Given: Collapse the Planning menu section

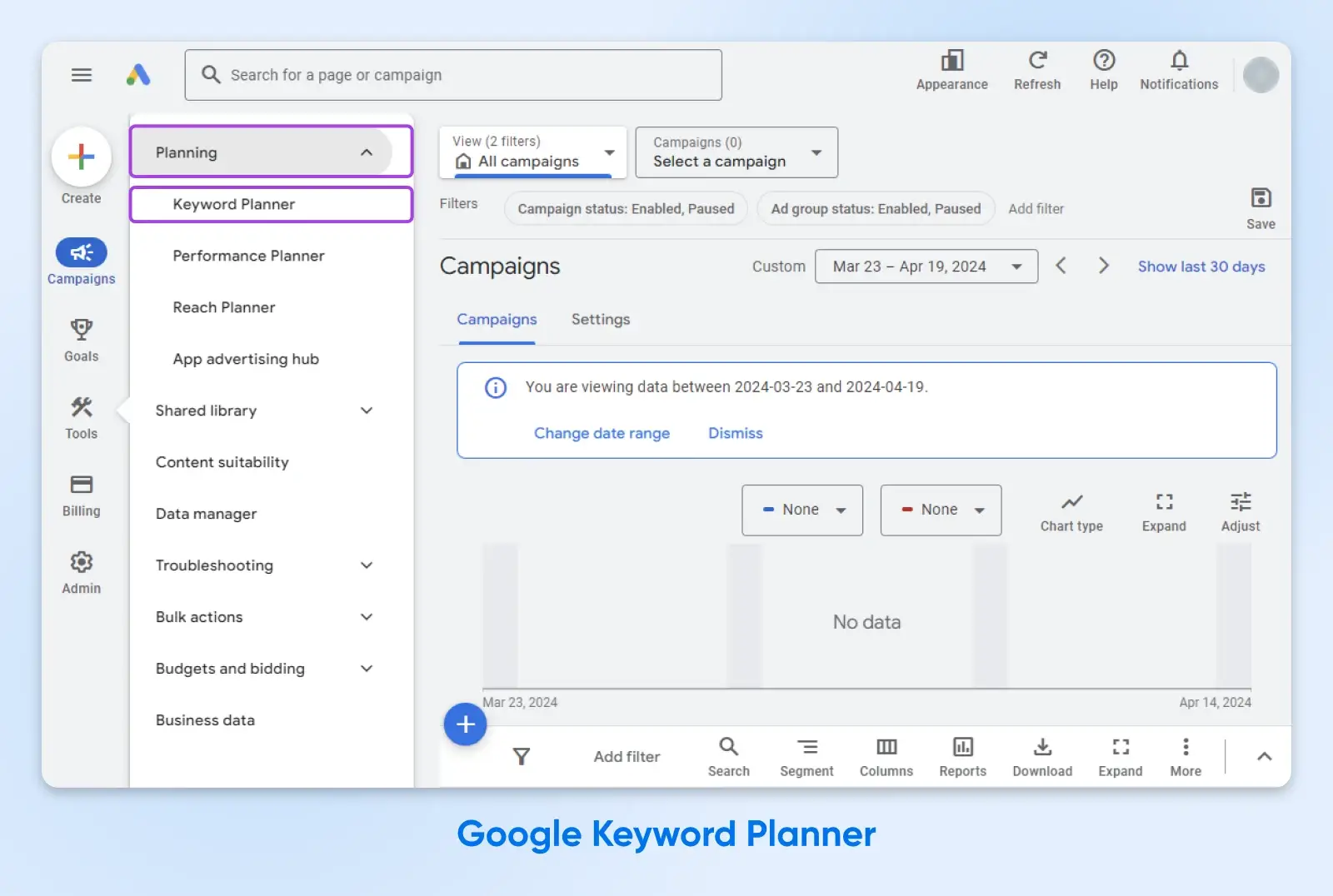Looking at the screenshot, I should (x=366, y=152).
